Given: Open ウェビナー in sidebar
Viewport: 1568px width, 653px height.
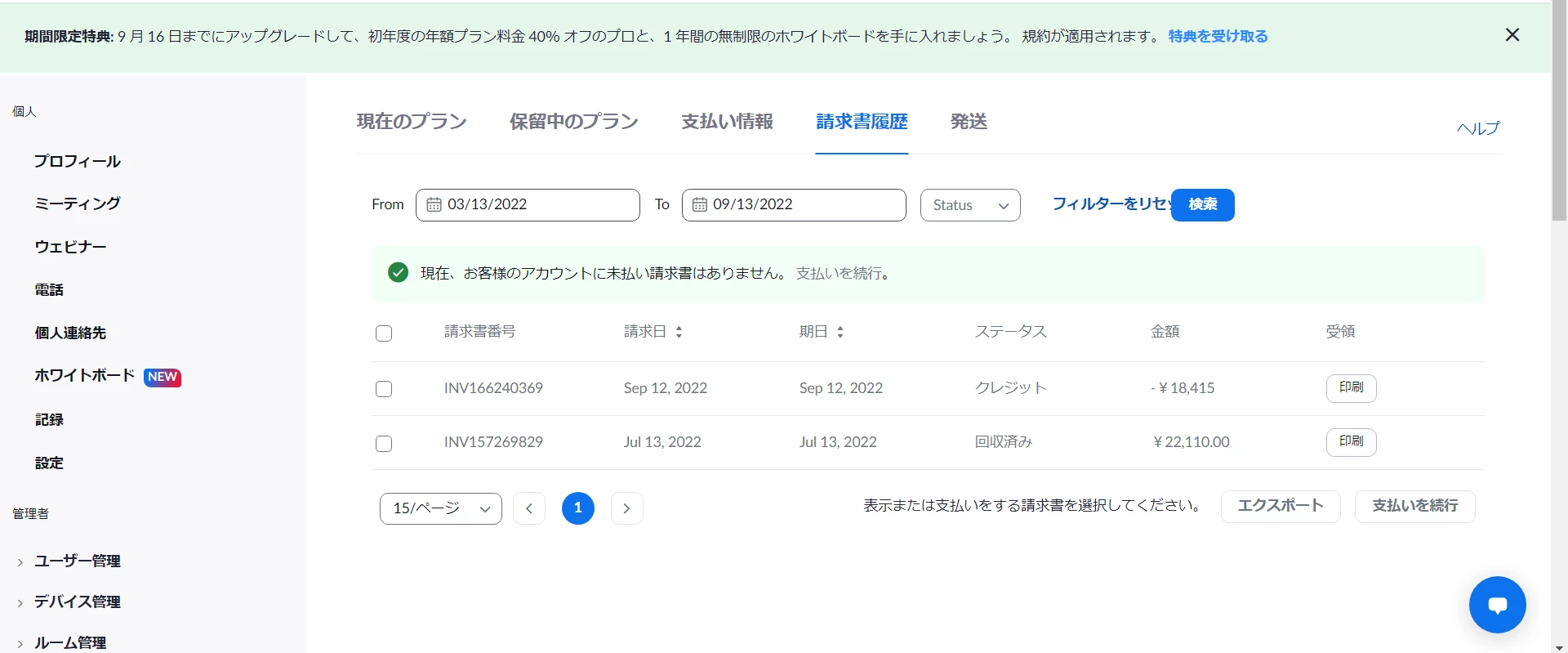Looking at the screenshot, I should coord(70,247).
